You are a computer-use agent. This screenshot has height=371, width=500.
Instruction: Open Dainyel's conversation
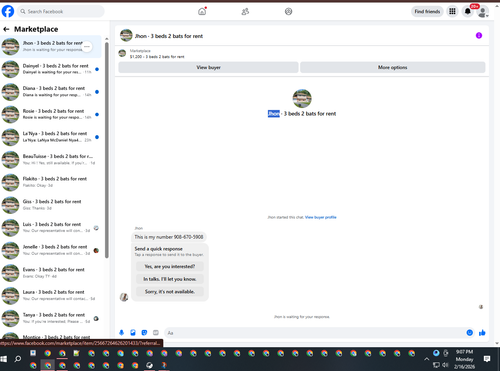pos(51,69)
